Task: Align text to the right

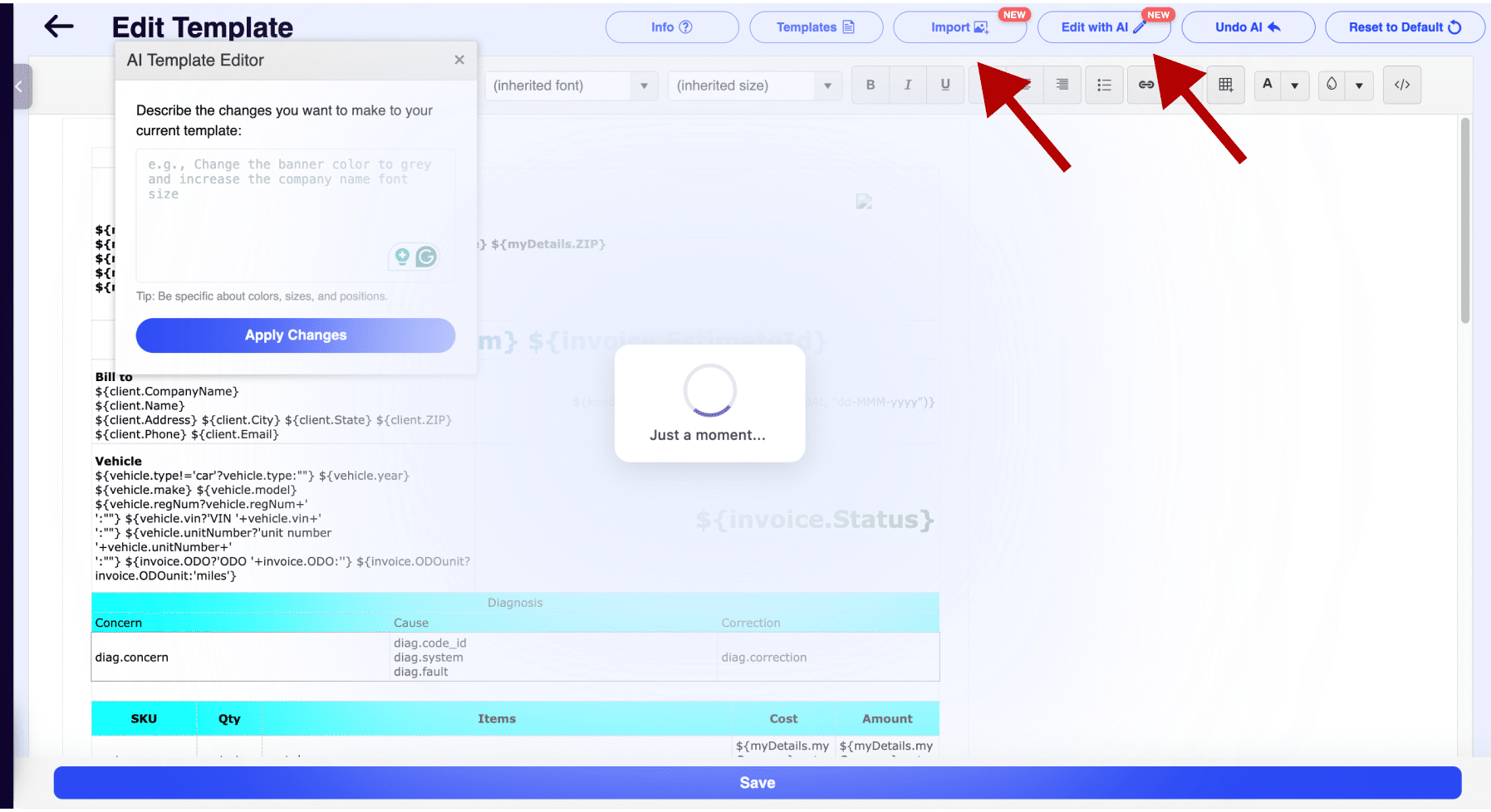Action: (1062, 85)
